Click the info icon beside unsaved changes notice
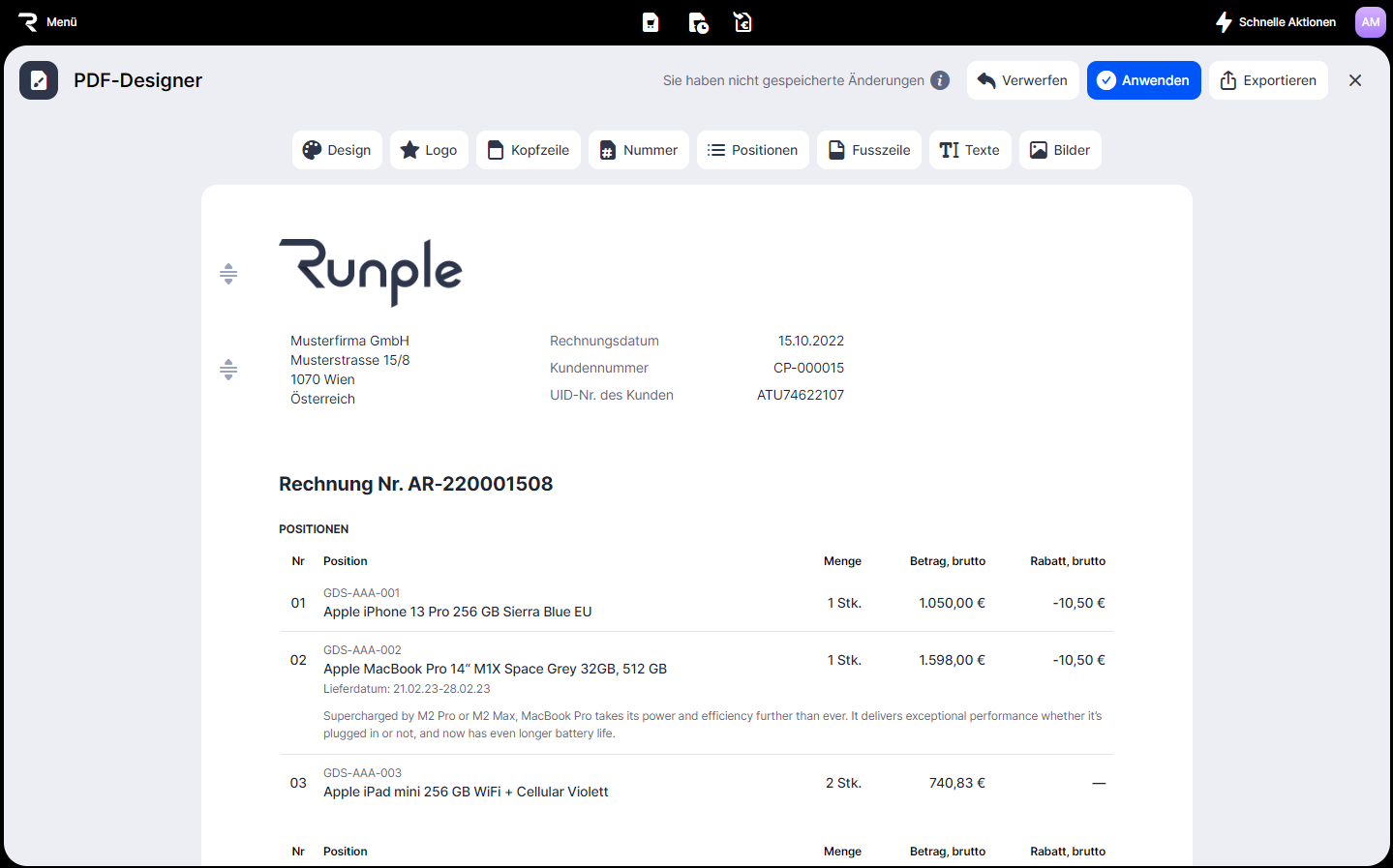This screenshot has height=868, width=1393. tap(940, 80)
